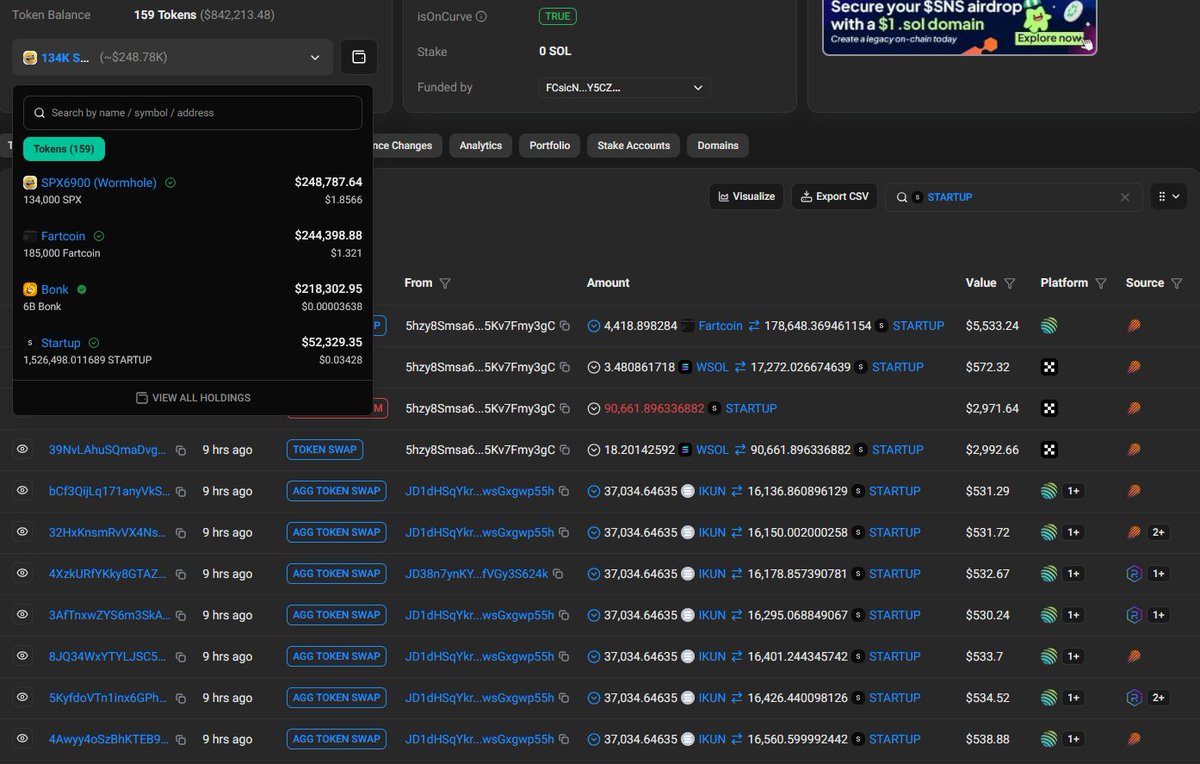Screen dimensions: 1200x764
Task: Toggle eye icon for 4Awyy4oSzBhKTEB9 row
Action: [x=22, y=739]
